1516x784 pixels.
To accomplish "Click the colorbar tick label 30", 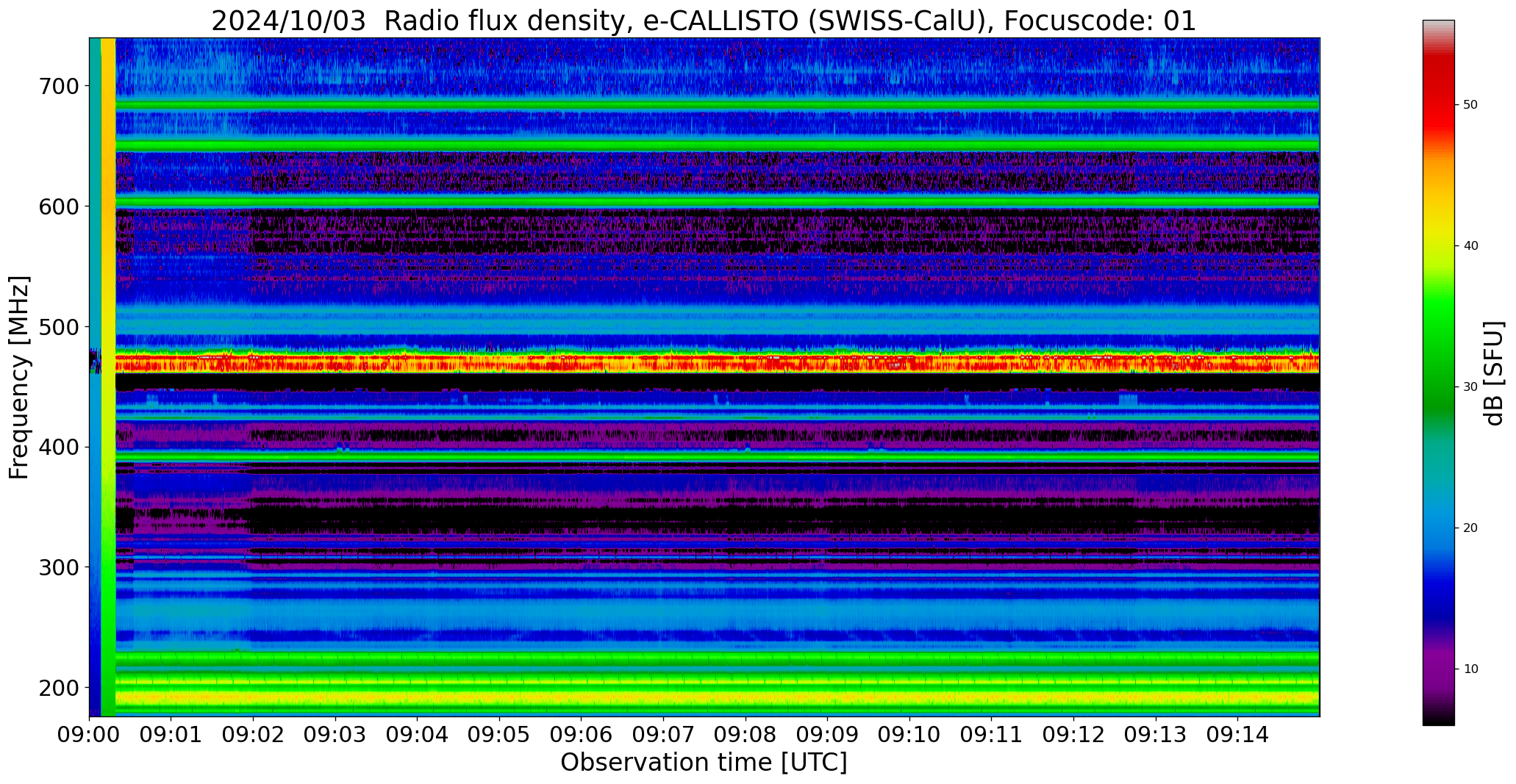I will tap(1470, 387).
